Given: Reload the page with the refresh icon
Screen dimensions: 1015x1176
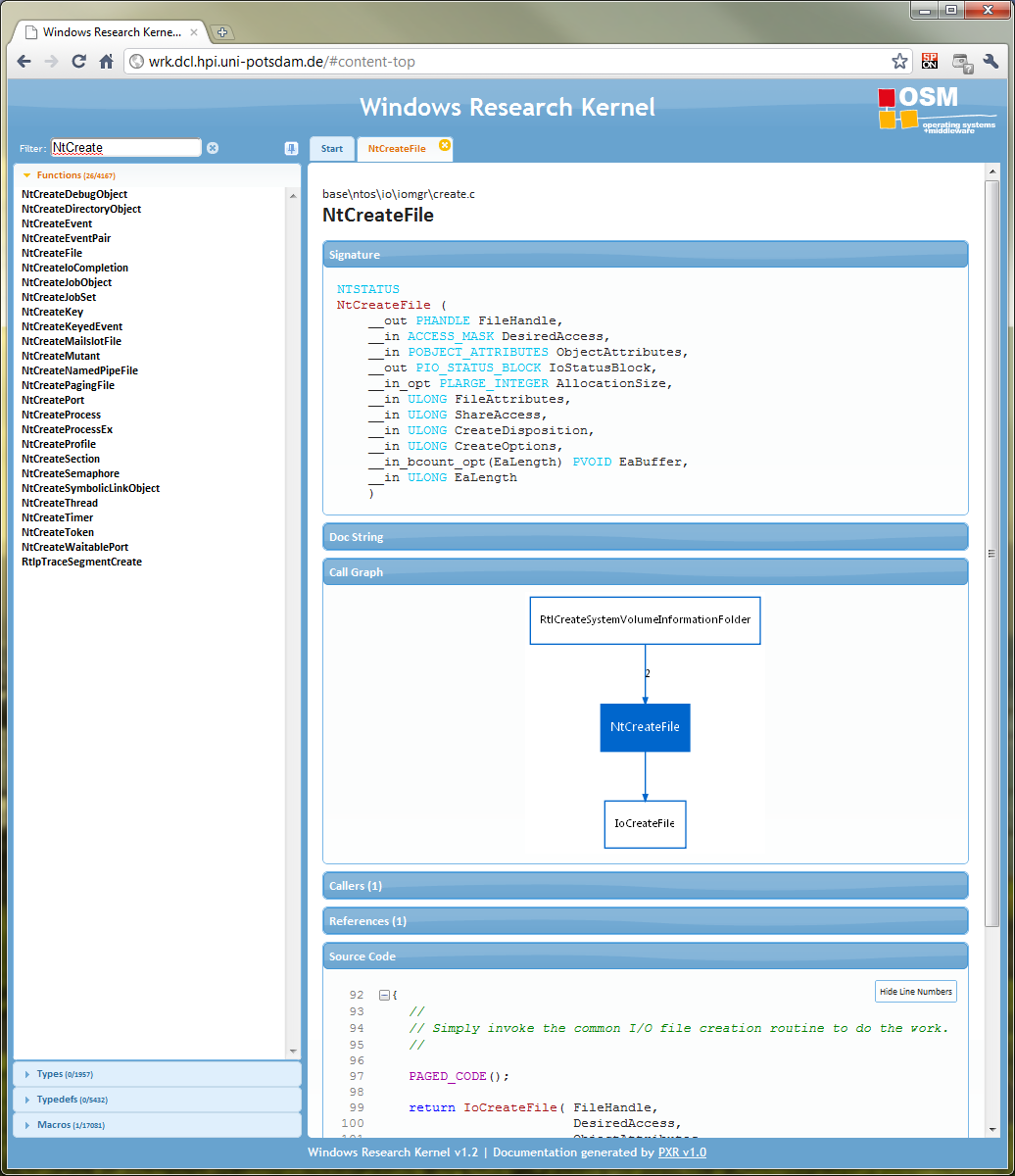Looking at the screenshot, I should [79, 62].
